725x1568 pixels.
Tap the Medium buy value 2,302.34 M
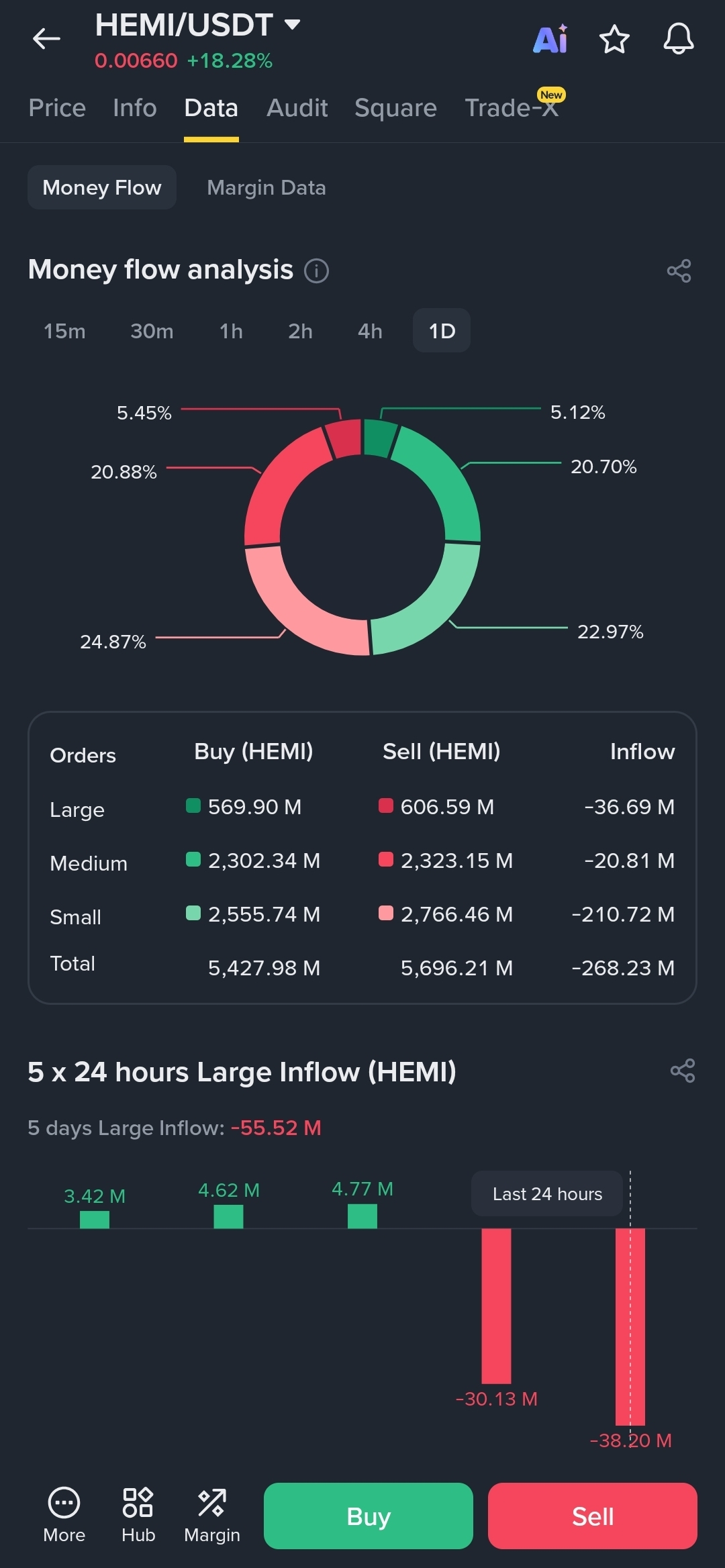264,860
